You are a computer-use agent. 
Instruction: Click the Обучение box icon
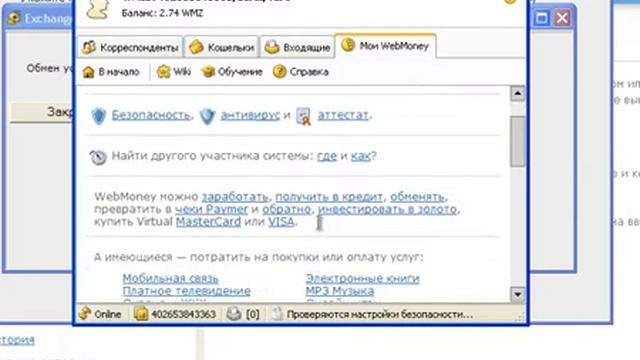208,72
